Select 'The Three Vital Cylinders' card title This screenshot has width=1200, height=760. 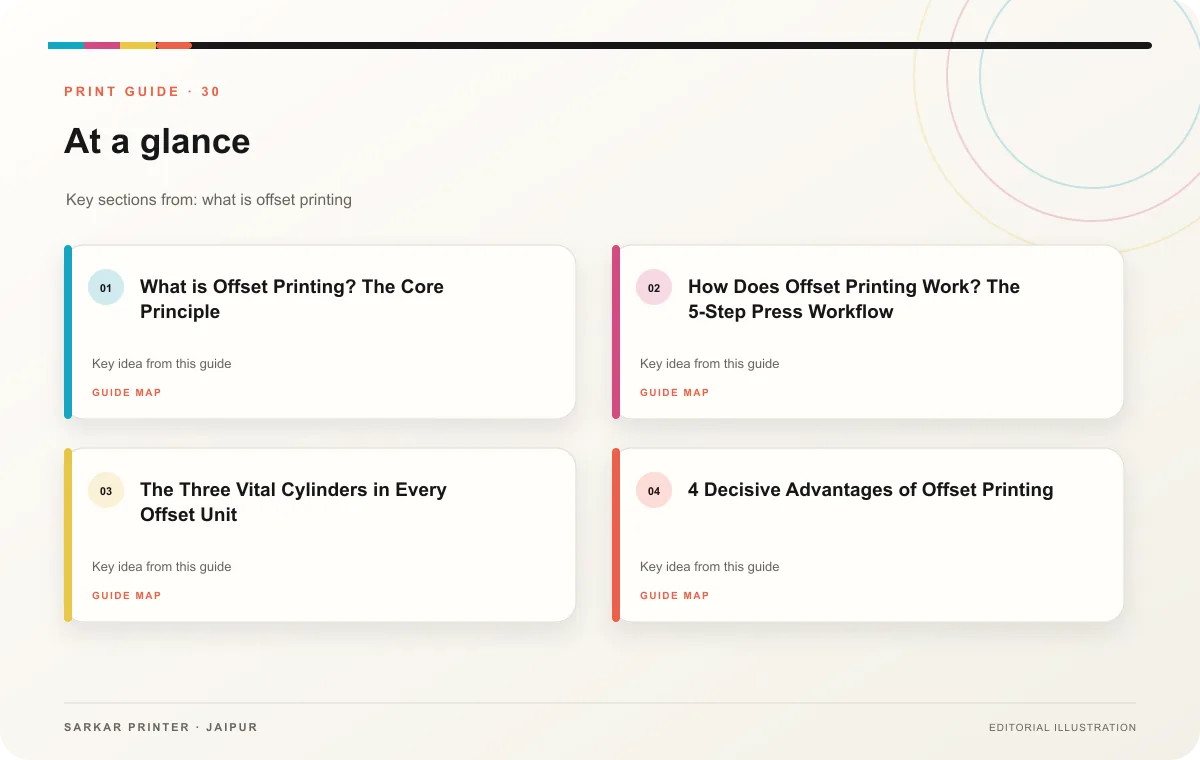point(293,502)
